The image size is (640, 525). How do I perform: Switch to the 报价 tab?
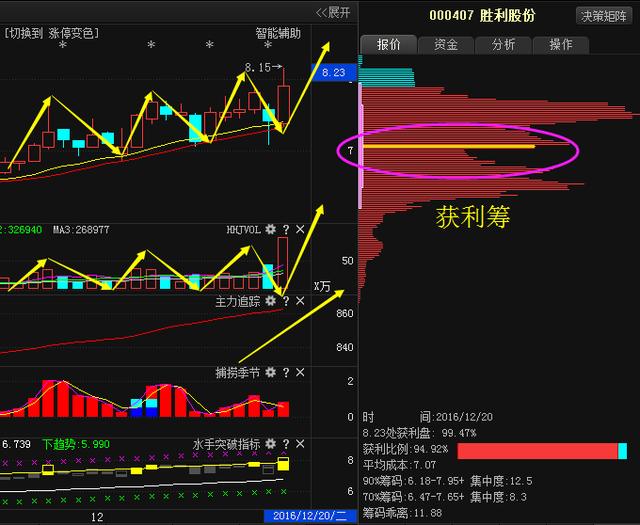click(388, 45)
